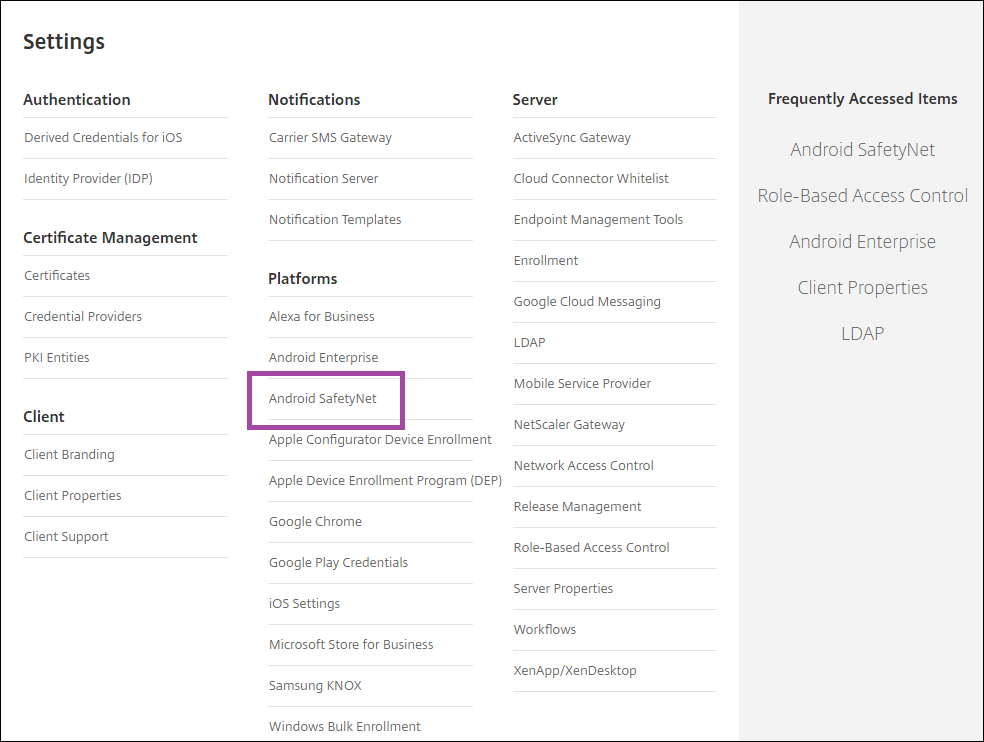The height and width of the screenshot is (742, 984).
Task: Go to Google Play Credentials
Action: point(338,563)
